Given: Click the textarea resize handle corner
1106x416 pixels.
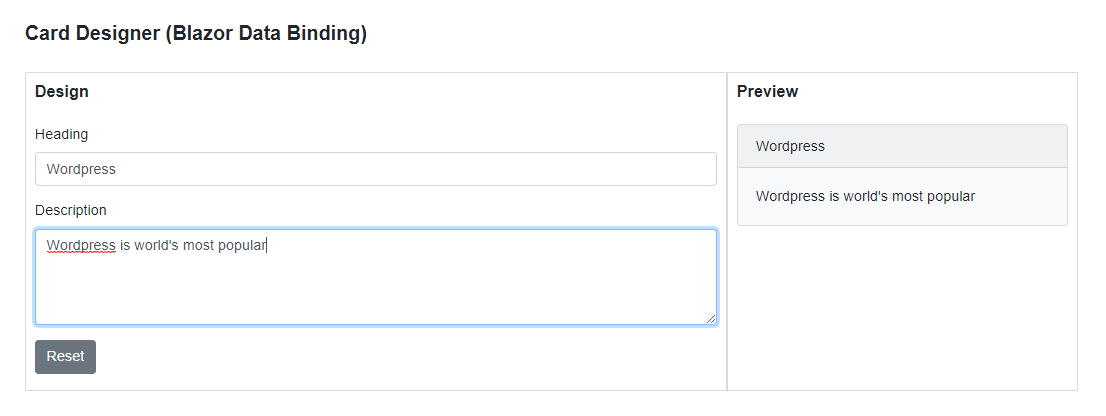Looking at the screenshot, I should tap(711, 319).
